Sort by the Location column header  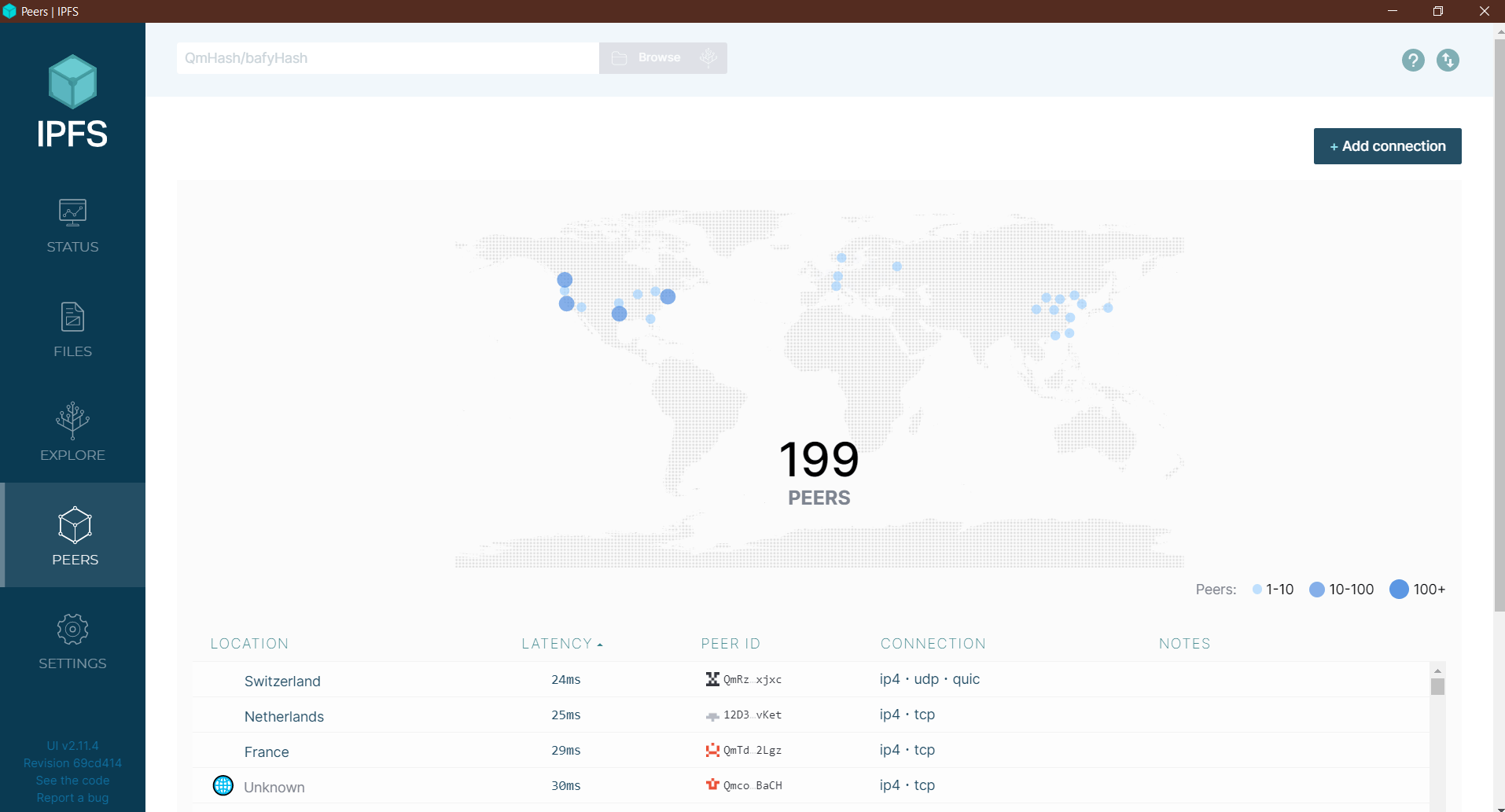pos(249,644)
